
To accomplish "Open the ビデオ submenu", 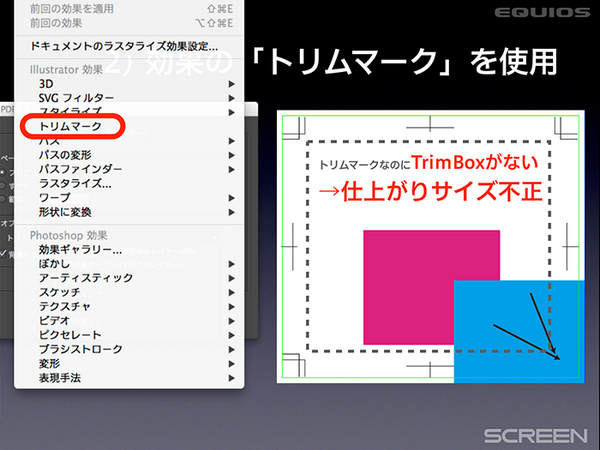I will click(x=129, y=321).
